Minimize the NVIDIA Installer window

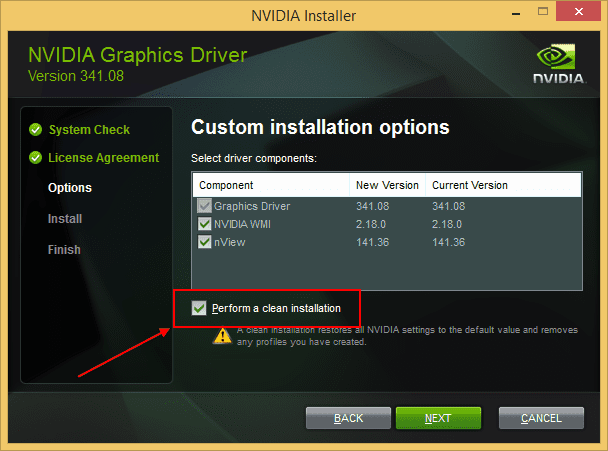click(x=516, y=14)
